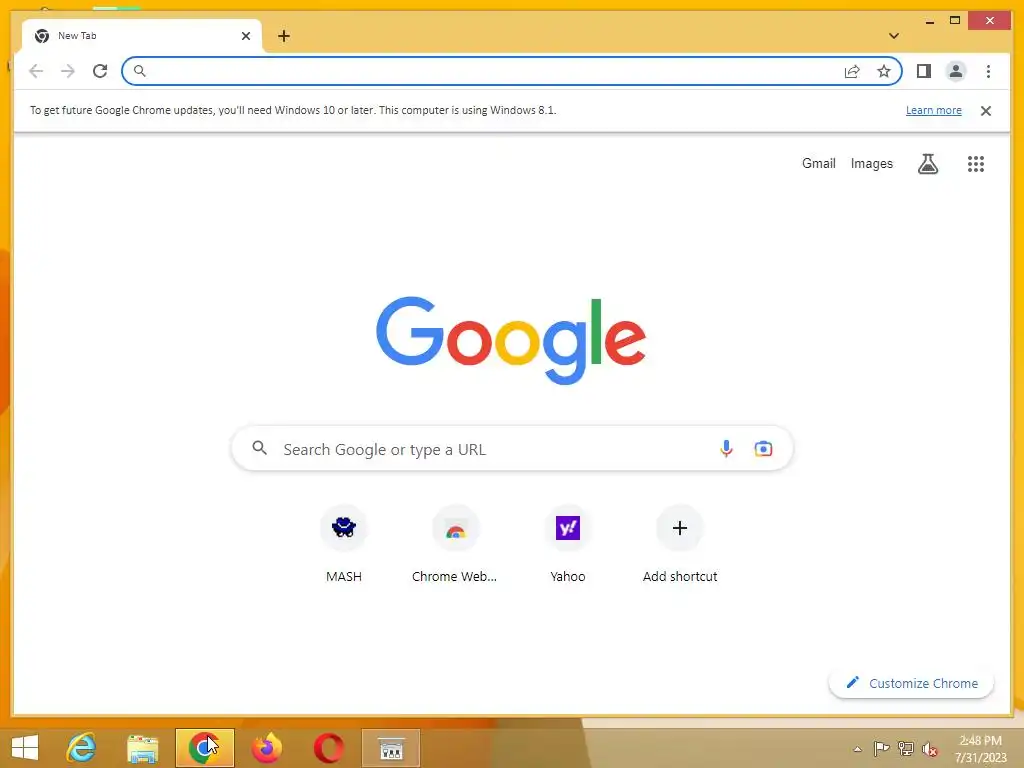Viewport: 1024px width, 768px height.
Task: Search by image with Lens camera
Action: coord(763,449)
